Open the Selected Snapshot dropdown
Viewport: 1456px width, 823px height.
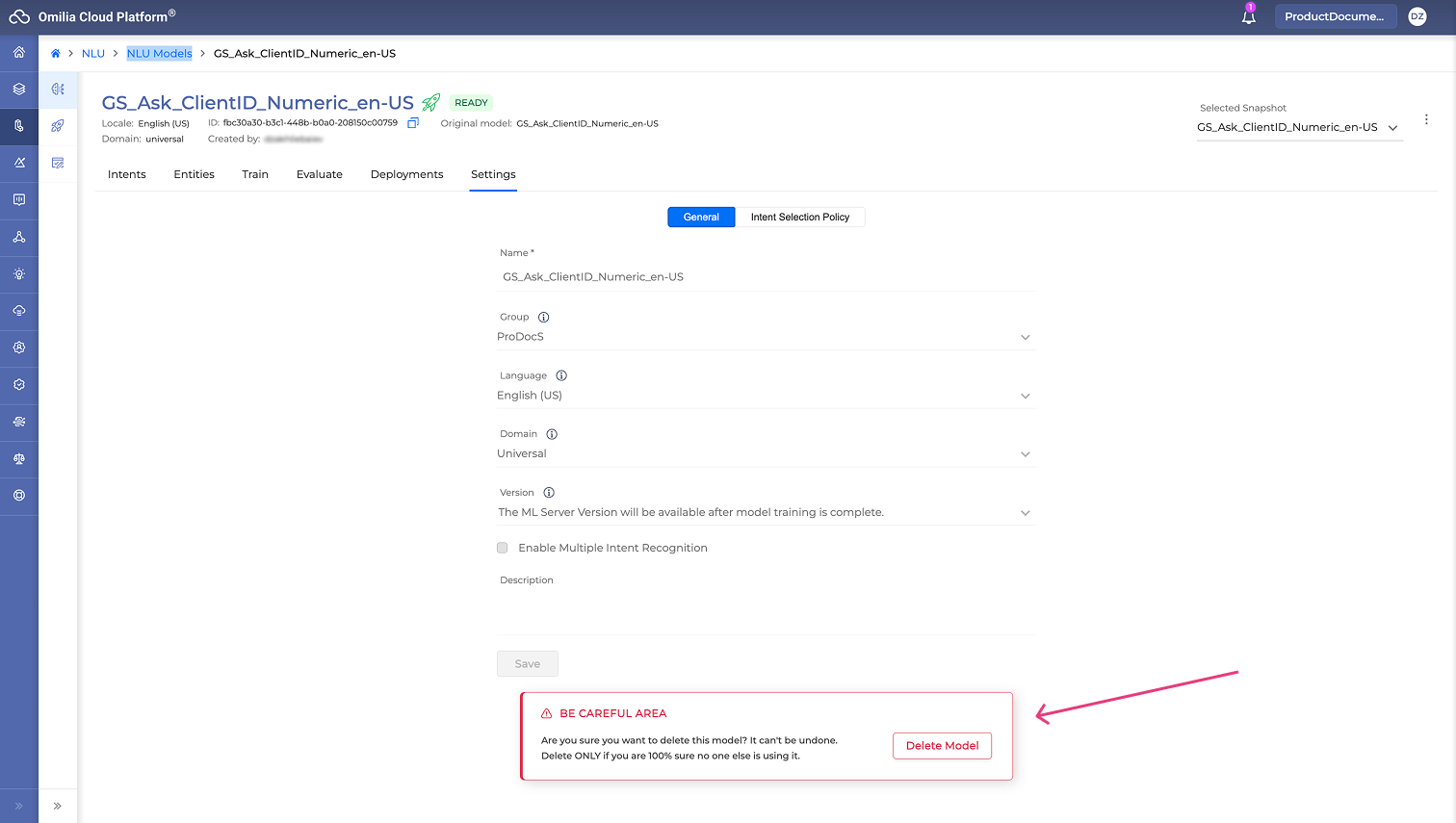tap(1298, 128)
